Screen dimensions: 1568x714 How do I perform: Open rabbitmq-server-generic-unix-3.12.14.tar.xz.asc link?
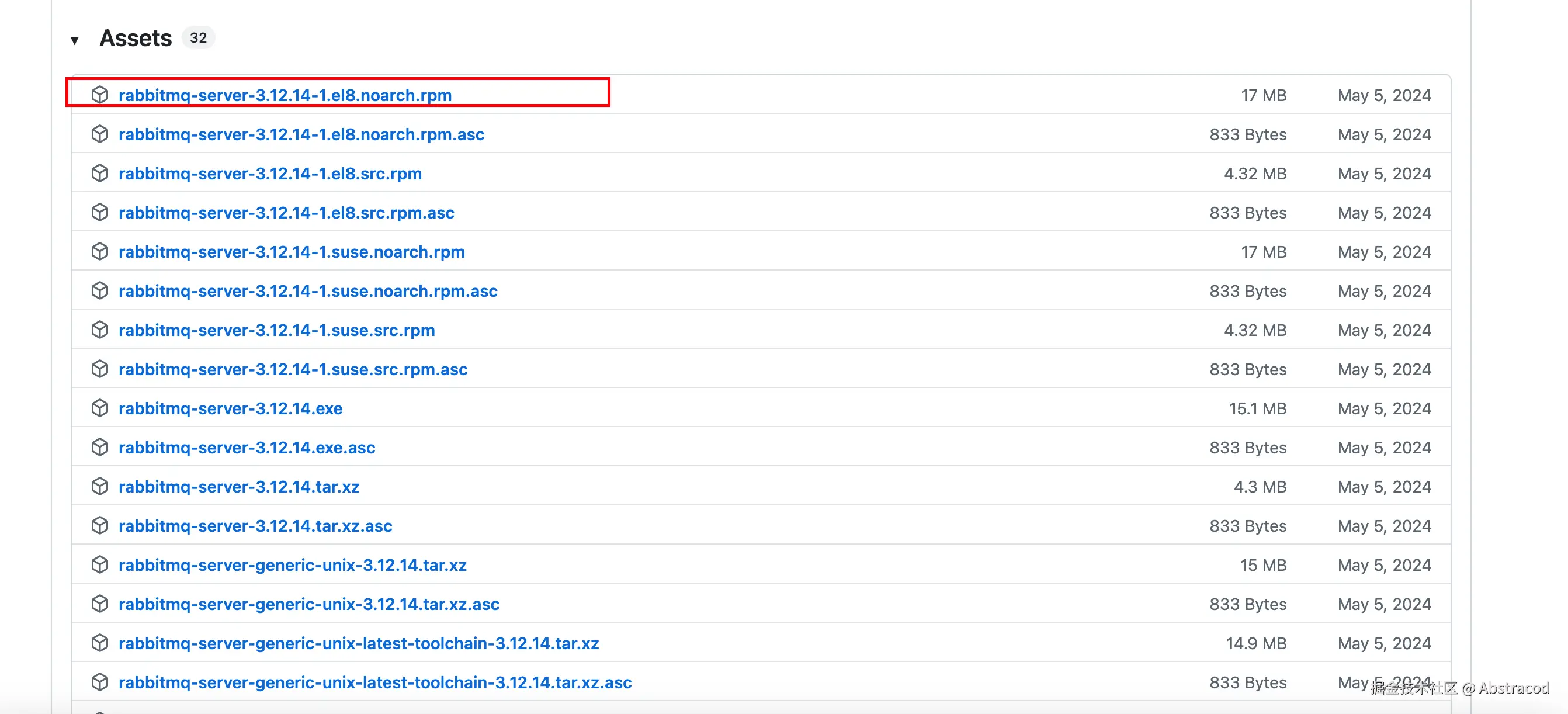click(309, 604)
